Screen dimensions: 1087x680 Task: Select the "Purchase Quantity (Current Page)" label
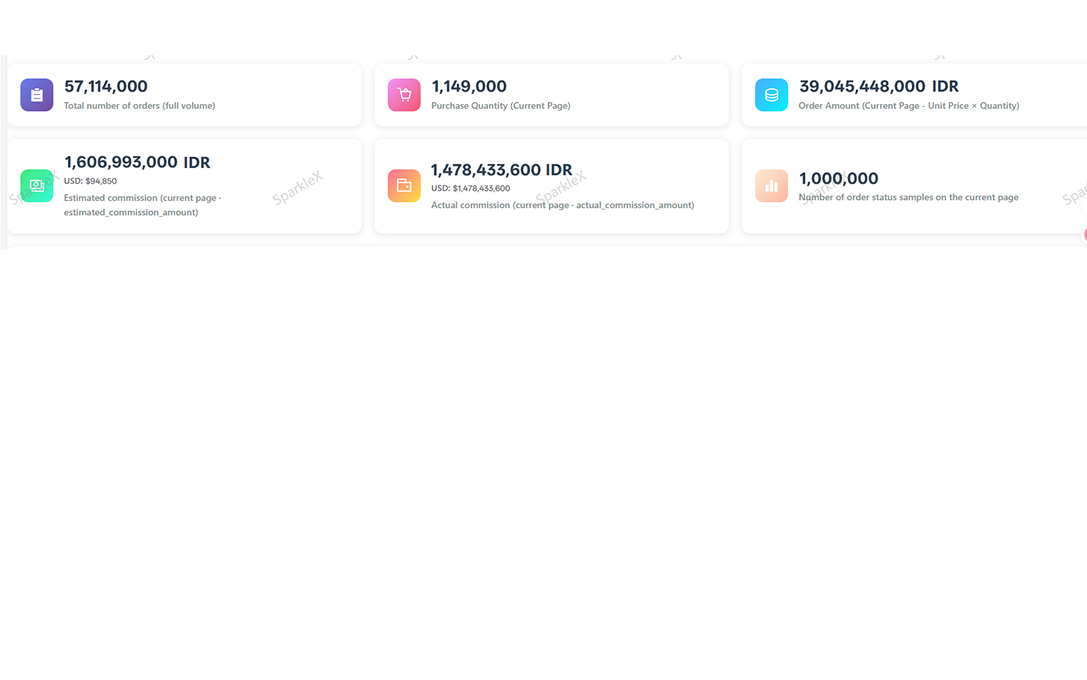[x=501, y=106]
